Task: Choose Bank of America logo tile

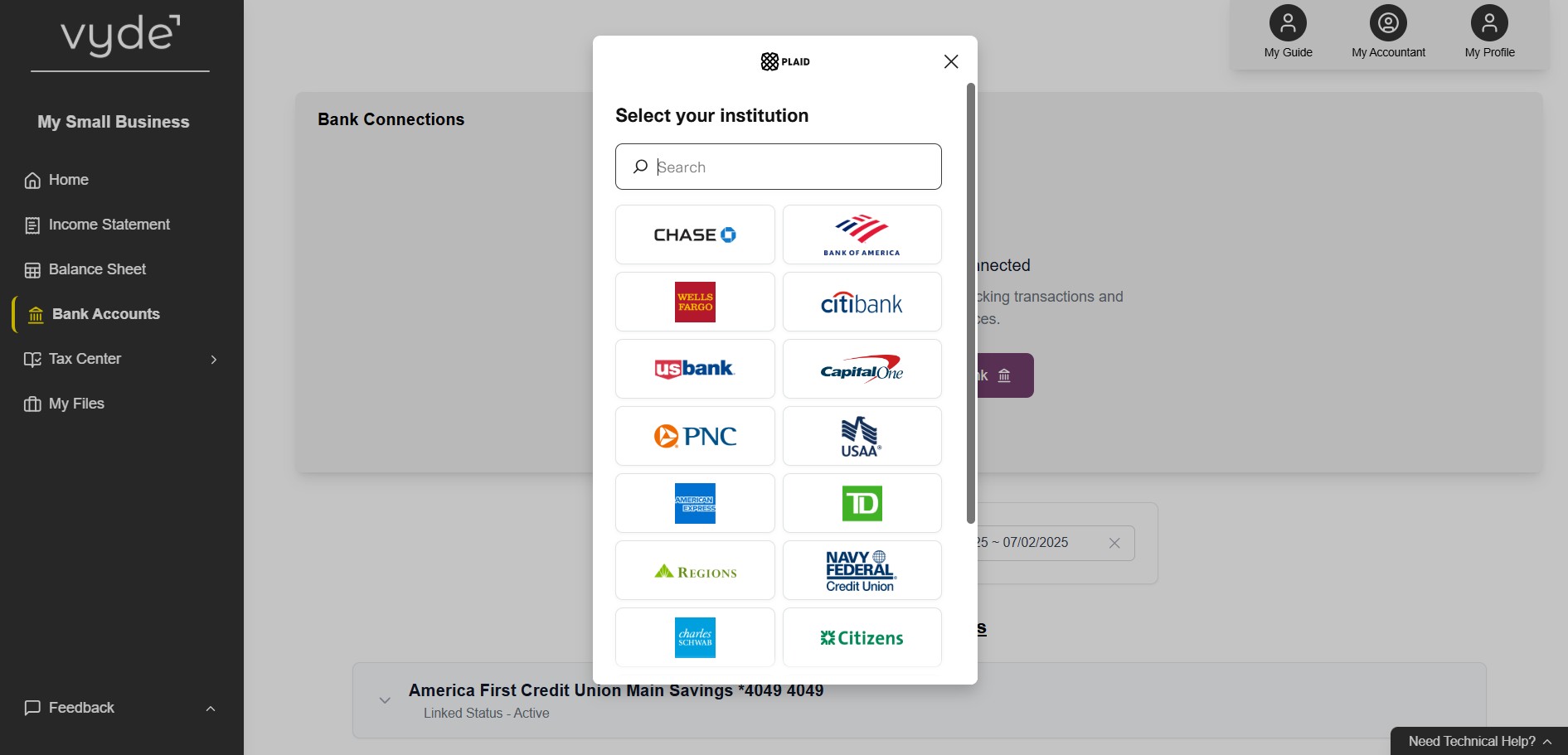Action: 862,235
